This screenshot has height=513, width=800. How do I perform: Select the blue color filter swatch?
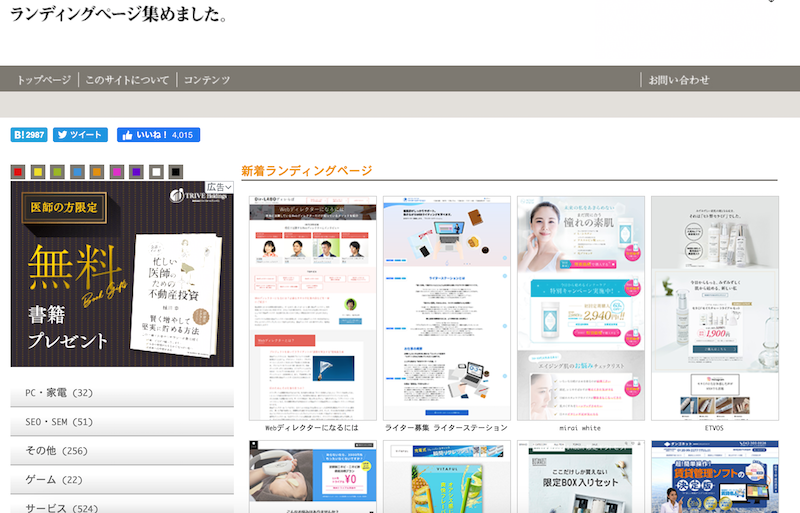point(77,172)
